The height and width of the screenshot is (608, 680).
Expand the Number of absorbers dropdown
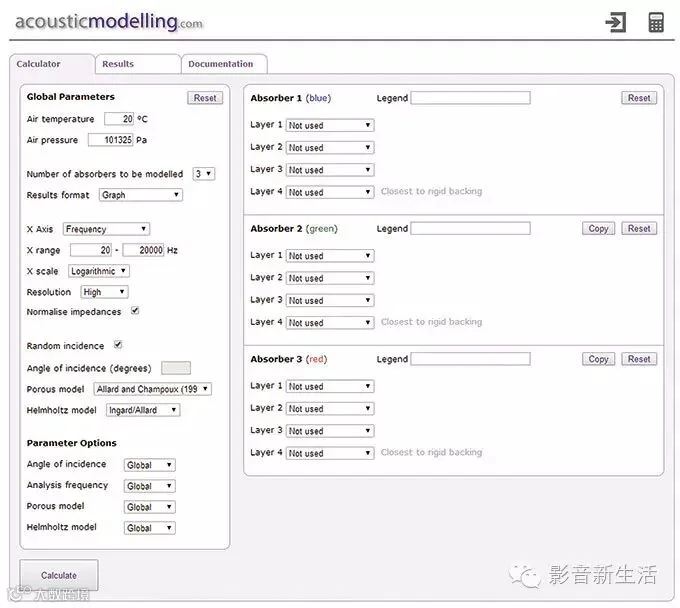pos(204,174)
